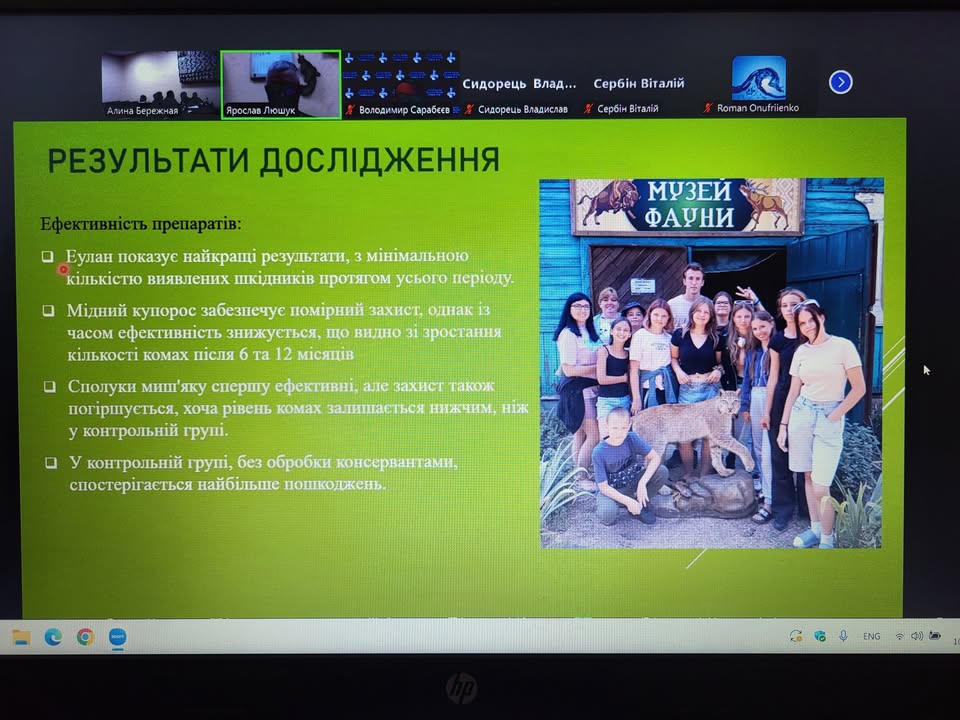Screen dimensions: 960x720
Task: Open Windows Security tray icon
Action: [820, 636]
